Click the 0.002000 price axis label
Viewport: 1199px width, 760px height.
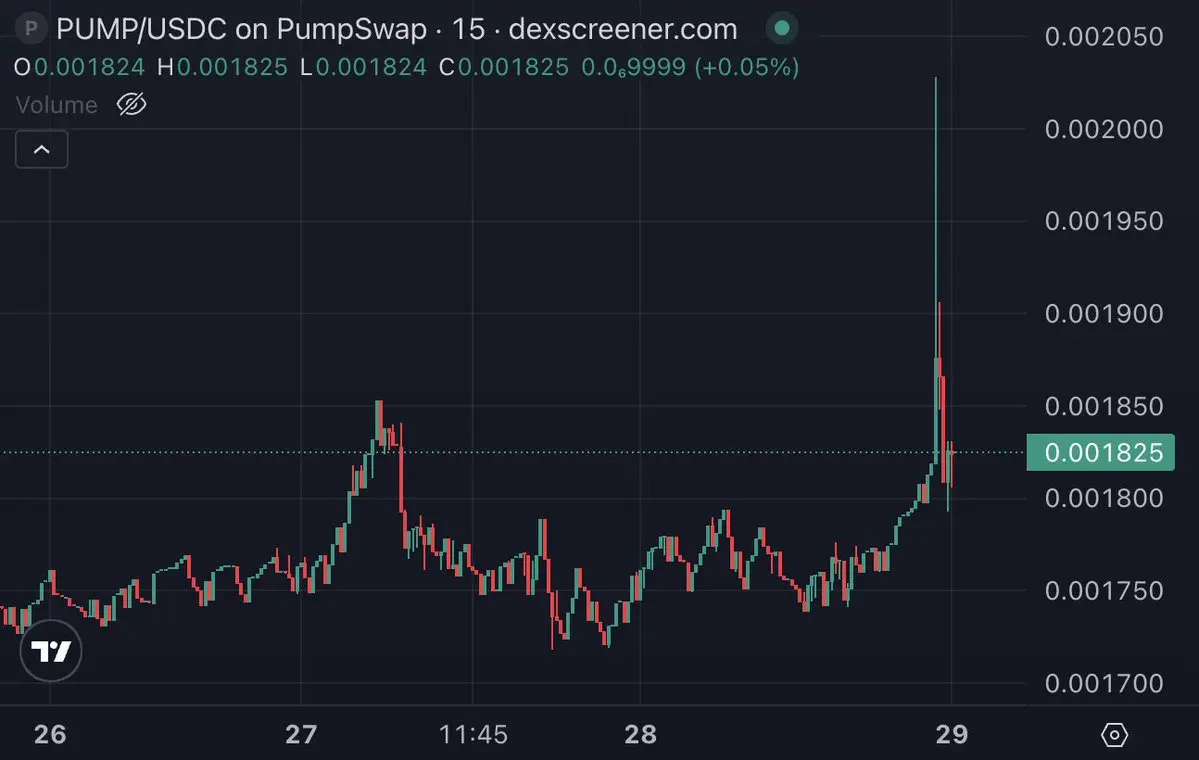(1103, 128)
